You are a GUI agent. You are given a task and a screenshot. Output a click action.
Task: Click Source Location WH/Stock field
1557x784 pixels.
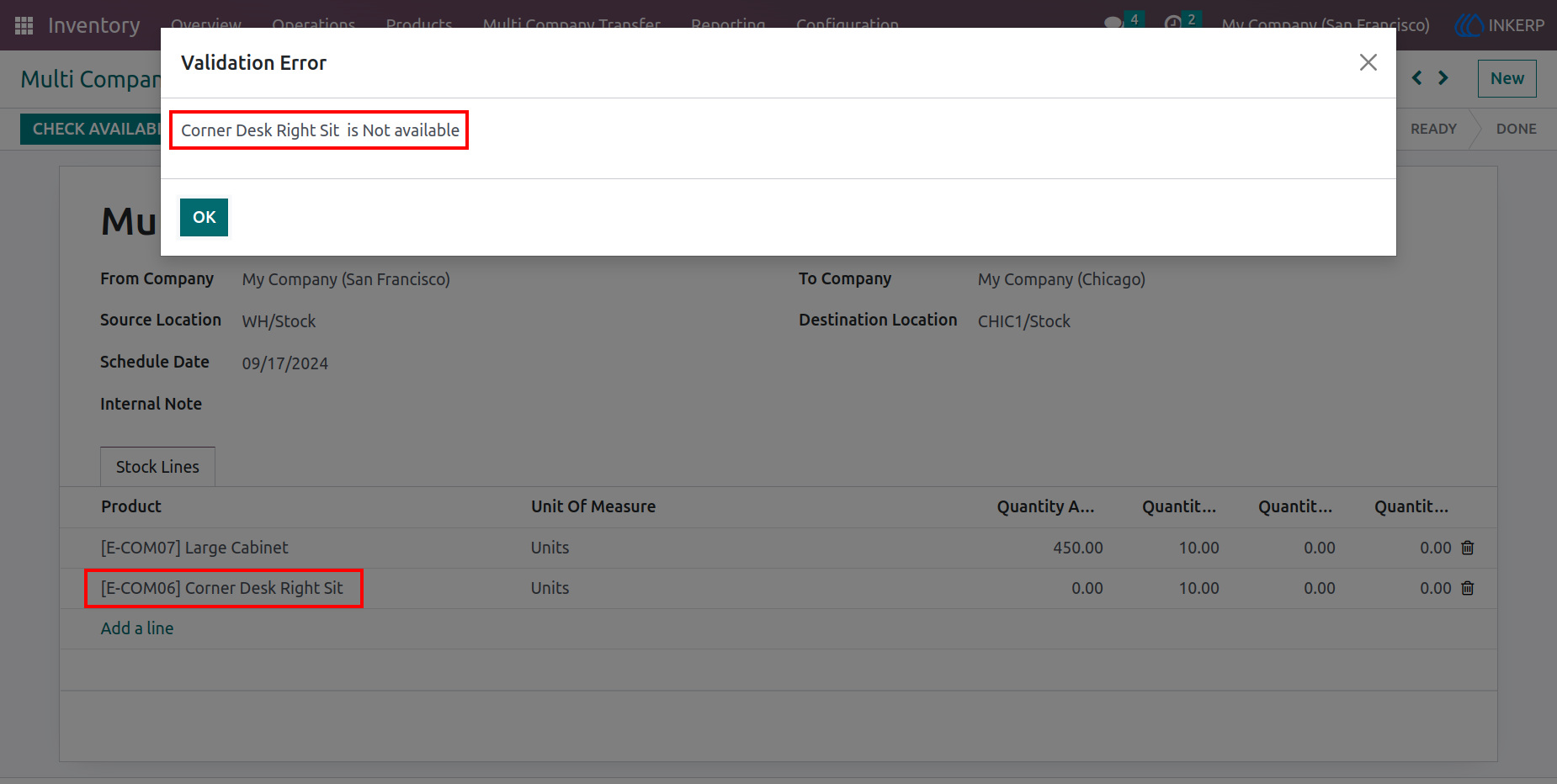279,321
